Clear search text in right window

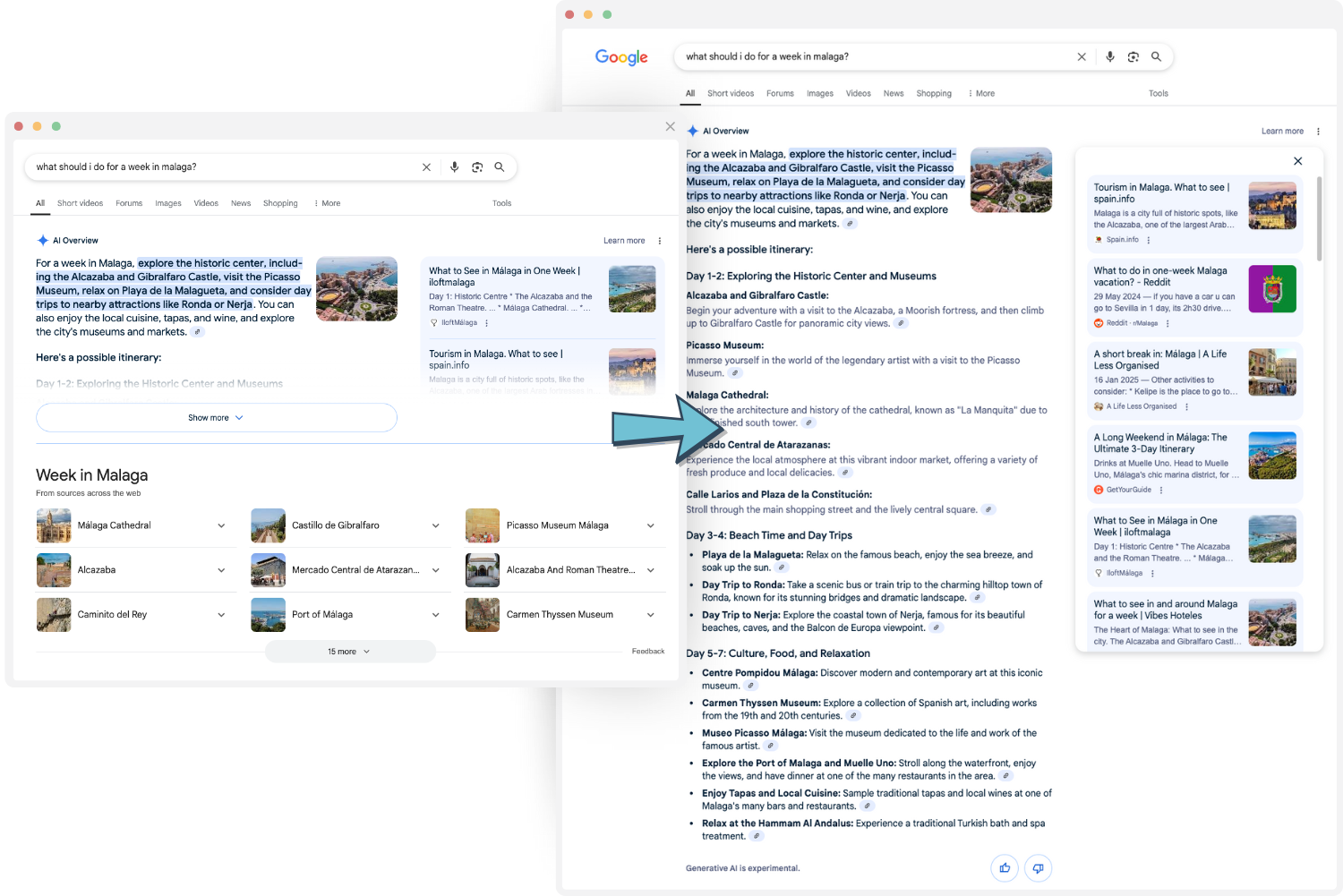(1082, 56)
